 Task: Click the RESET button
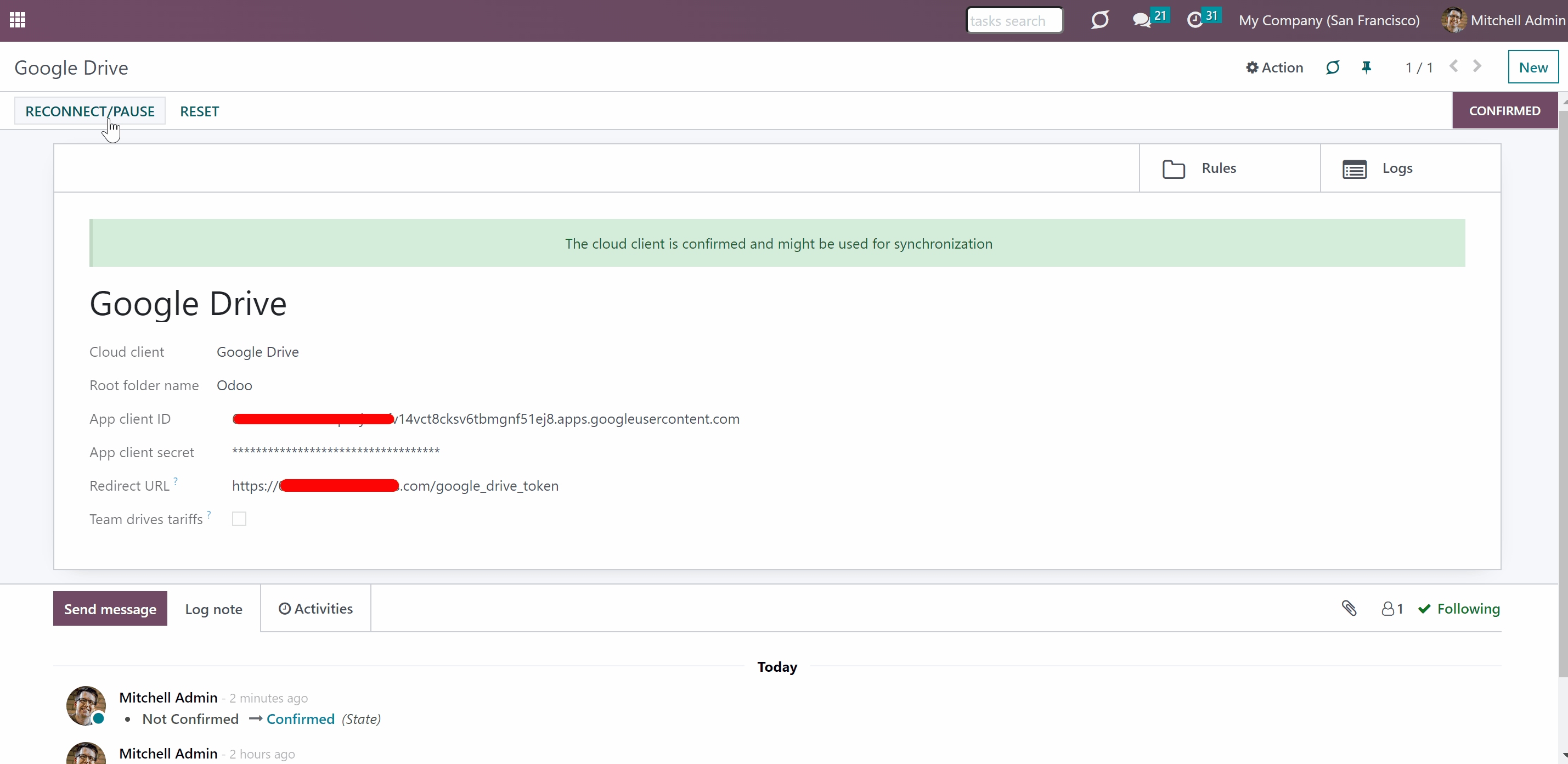(199, 111)
